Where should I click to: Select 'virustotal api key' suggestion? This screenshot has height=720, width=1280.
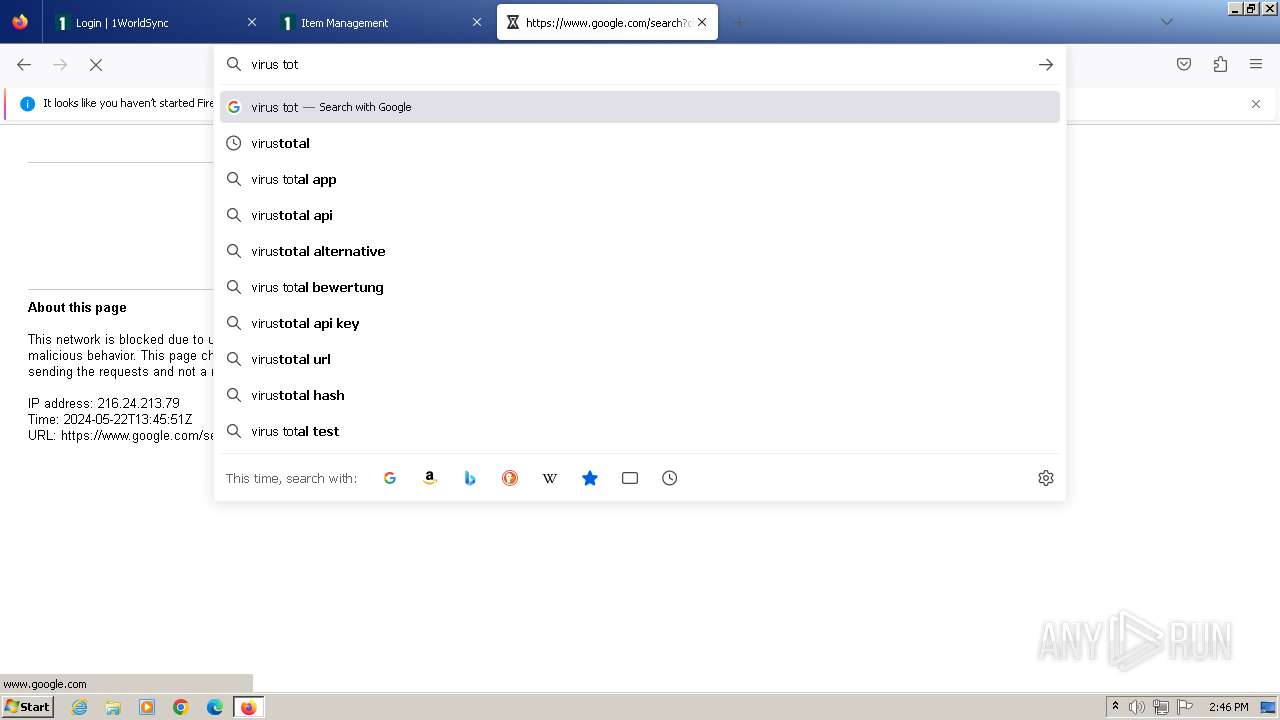click(x=640, y=323)
